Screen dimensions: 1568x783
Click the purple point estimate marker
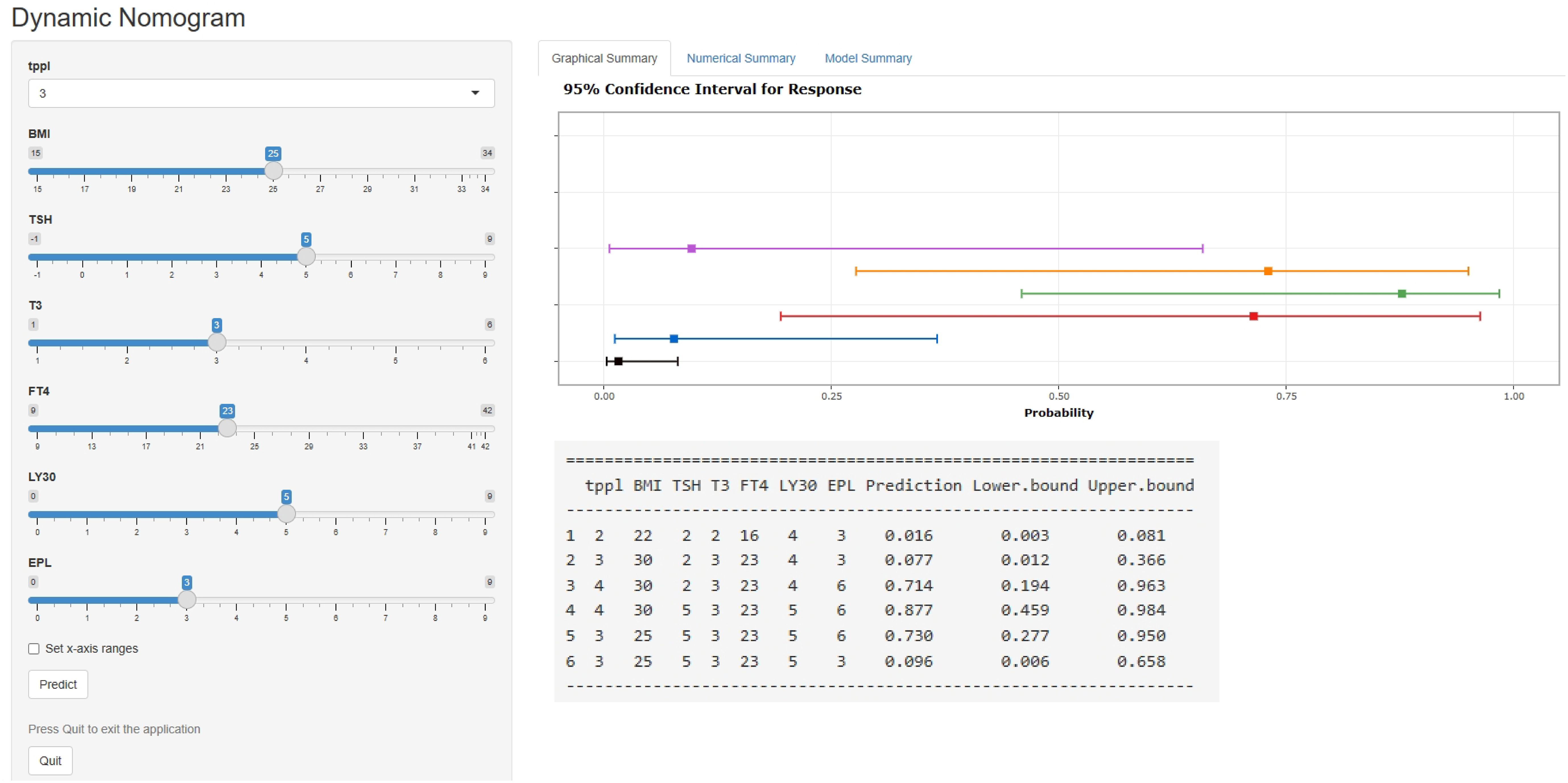point(691,248)
